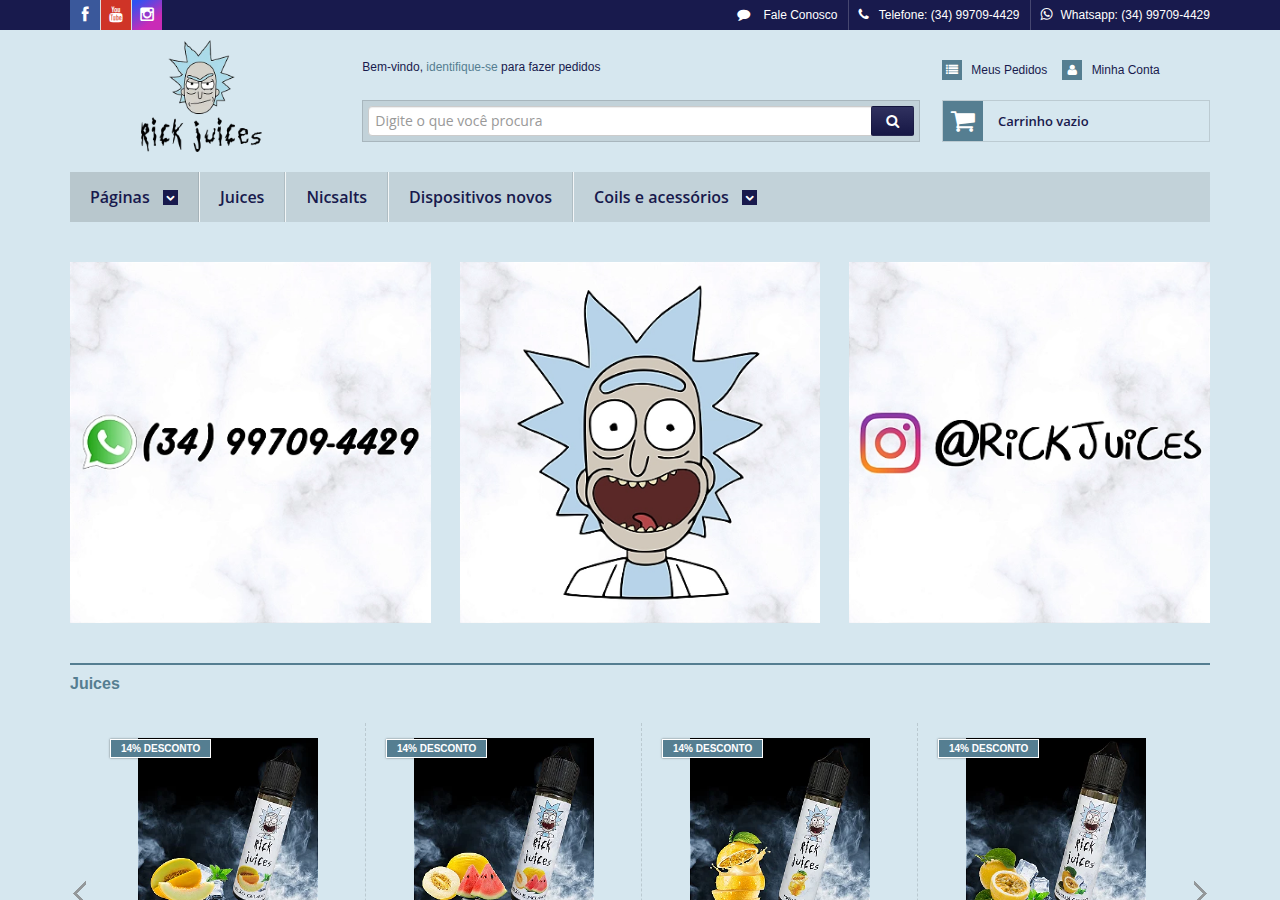The image size is (1280, 900).
Task: Click the Rick face center banner
Action: pyautogui.click(x=640, y=442)
